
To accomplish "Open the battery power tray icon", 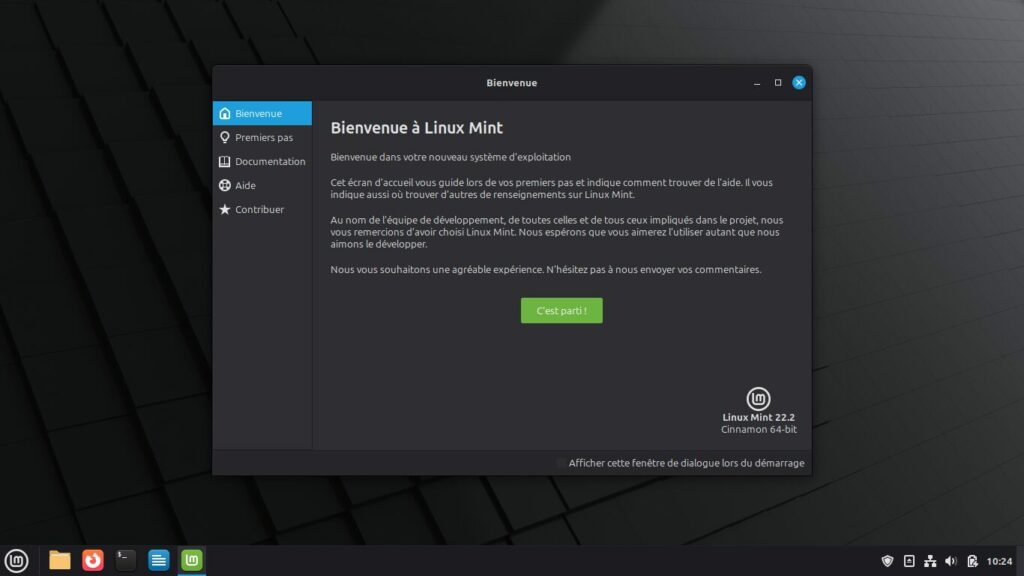I will tap(972, 561).
